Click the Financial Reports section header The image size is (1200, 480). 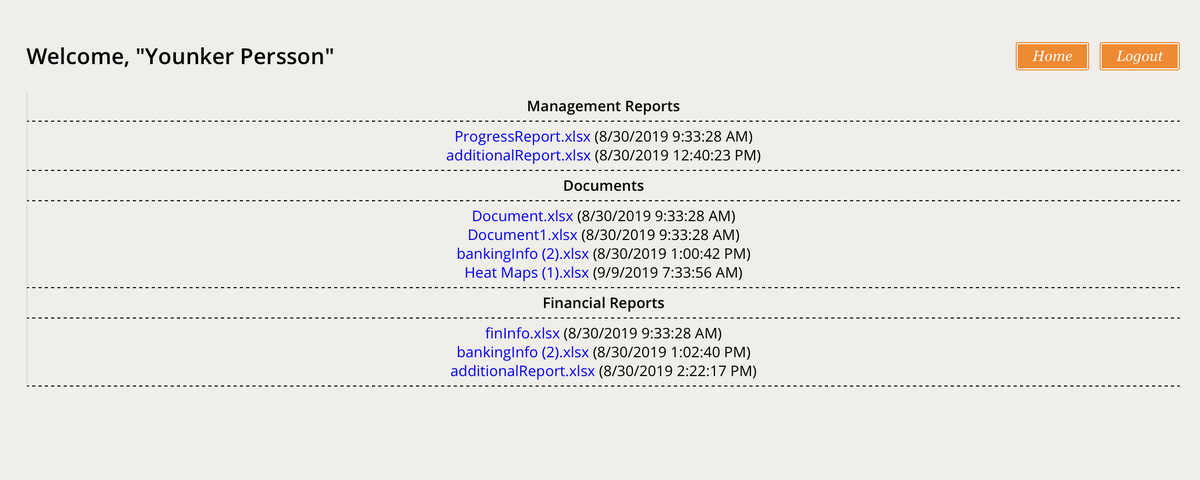(x=603, y=303)
